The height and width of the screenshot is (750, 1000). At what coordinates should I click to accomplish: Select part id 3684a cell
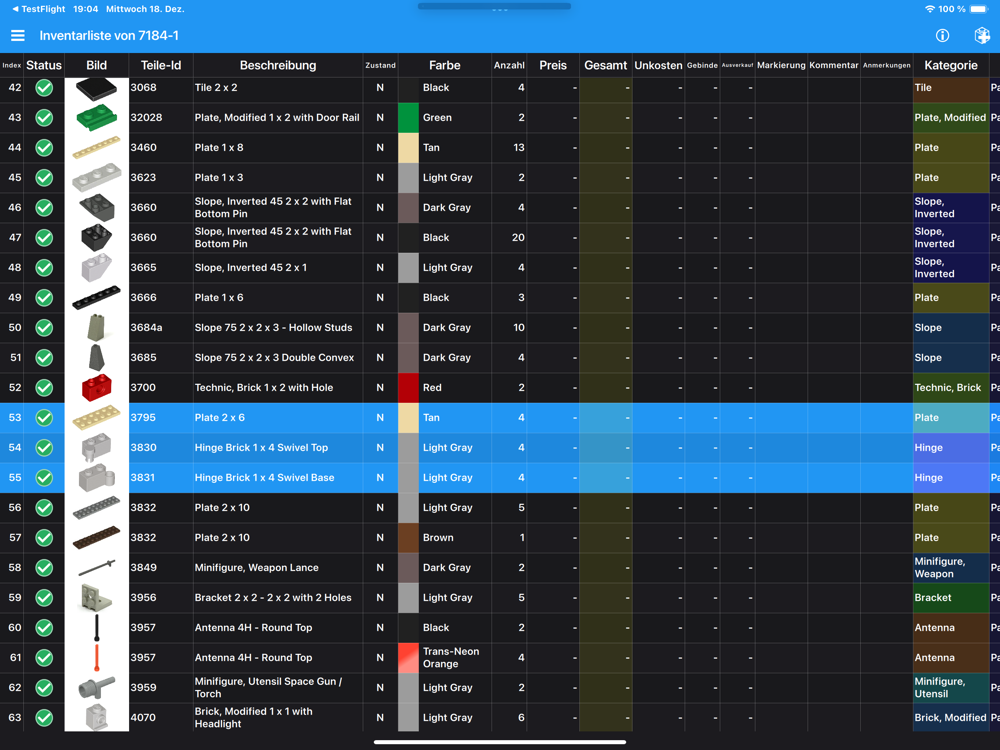coord(161,328)
